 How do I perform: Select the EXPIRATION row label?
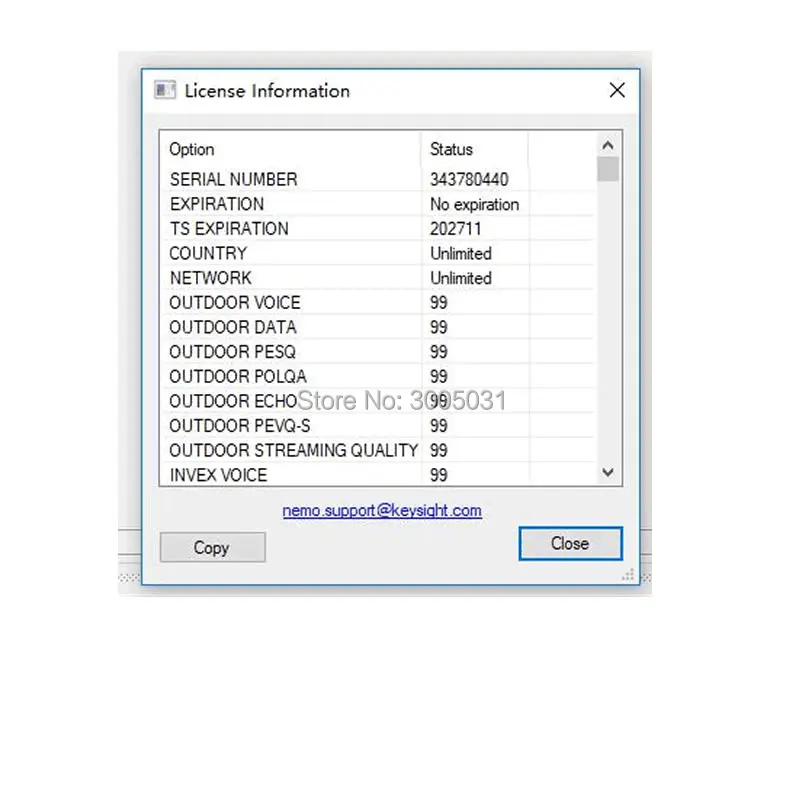point(217,204)
